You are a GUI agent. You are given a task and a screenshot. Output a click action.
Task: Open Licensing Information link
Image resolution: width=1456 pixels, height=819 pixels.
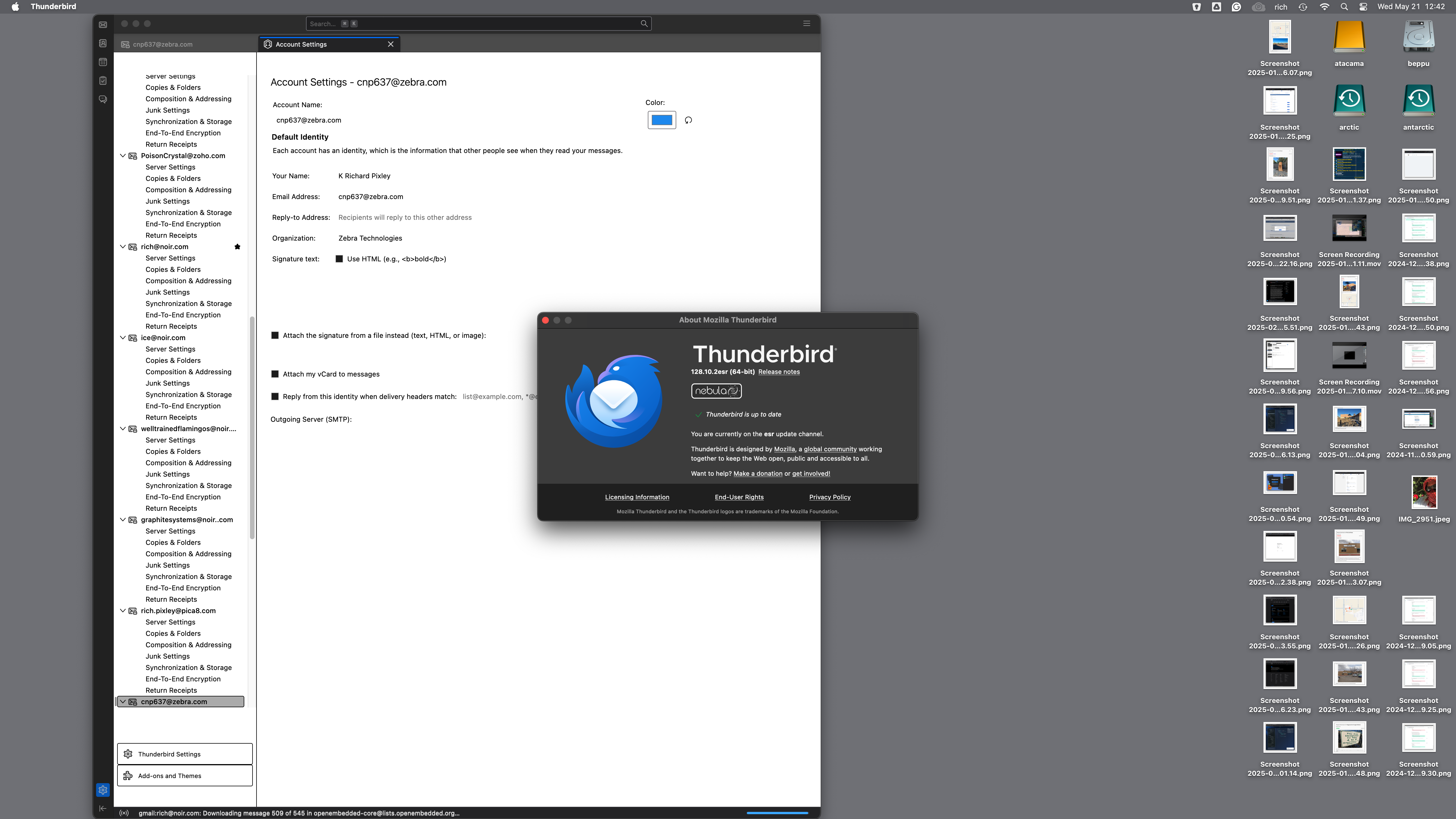pos(637,497)
